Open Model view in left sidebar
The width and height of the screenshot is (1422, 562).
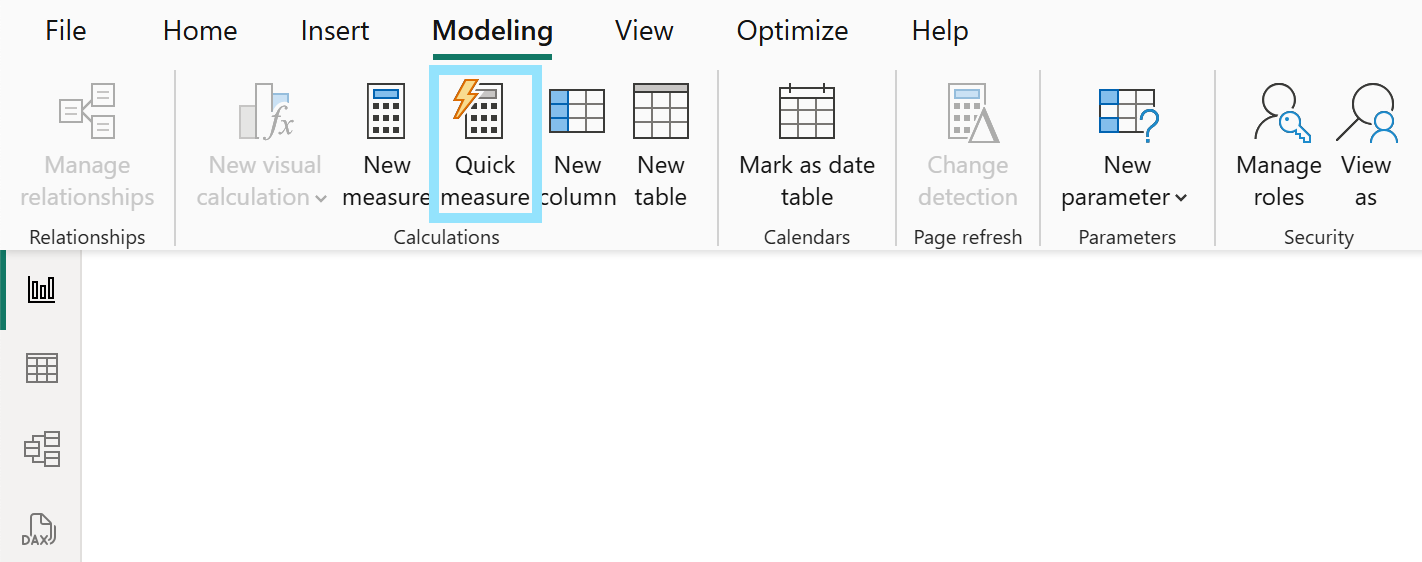click(x=42, y=449)
